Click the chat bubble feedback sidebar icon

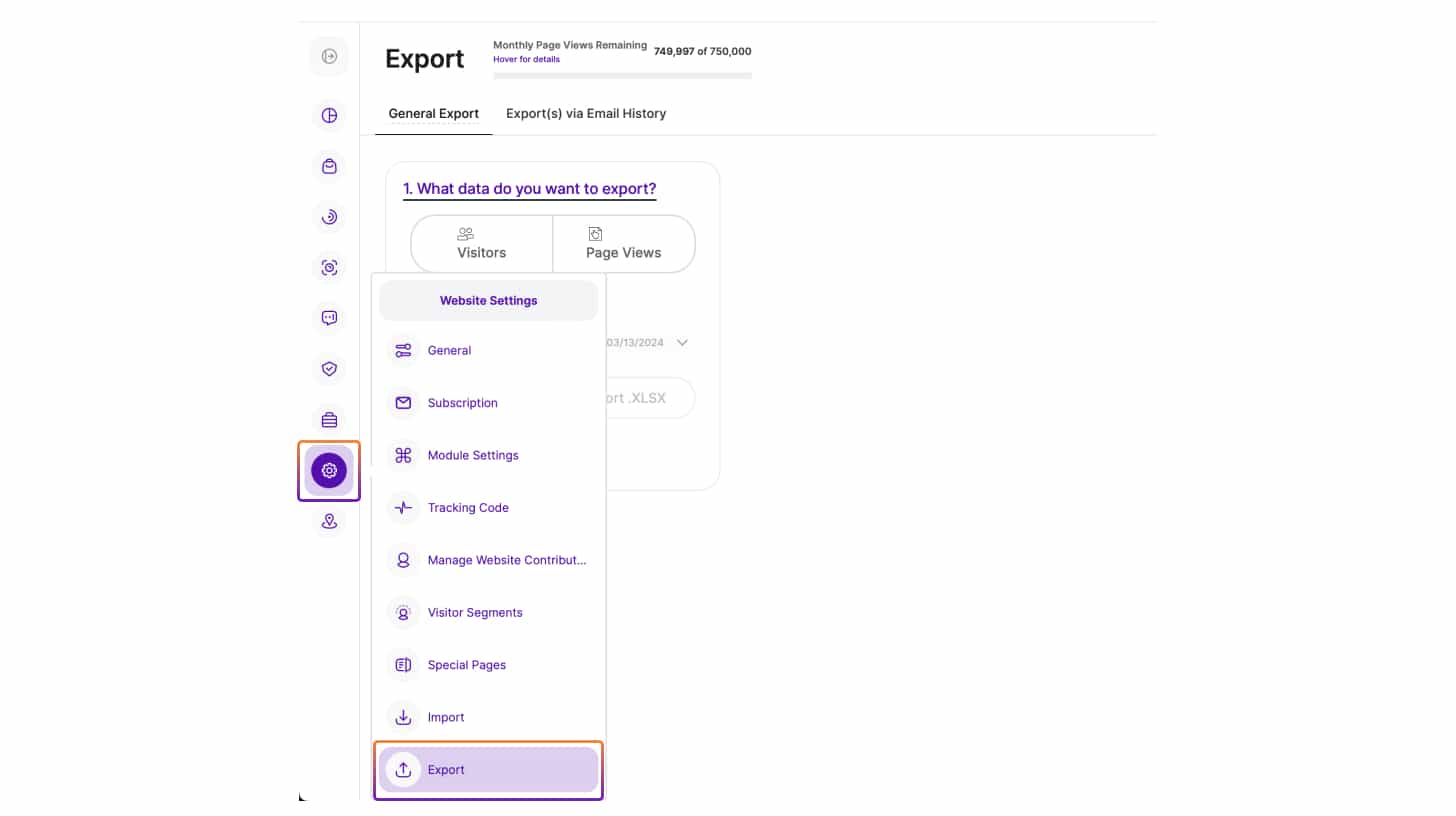pyautogui.click(x=329, y=318)
